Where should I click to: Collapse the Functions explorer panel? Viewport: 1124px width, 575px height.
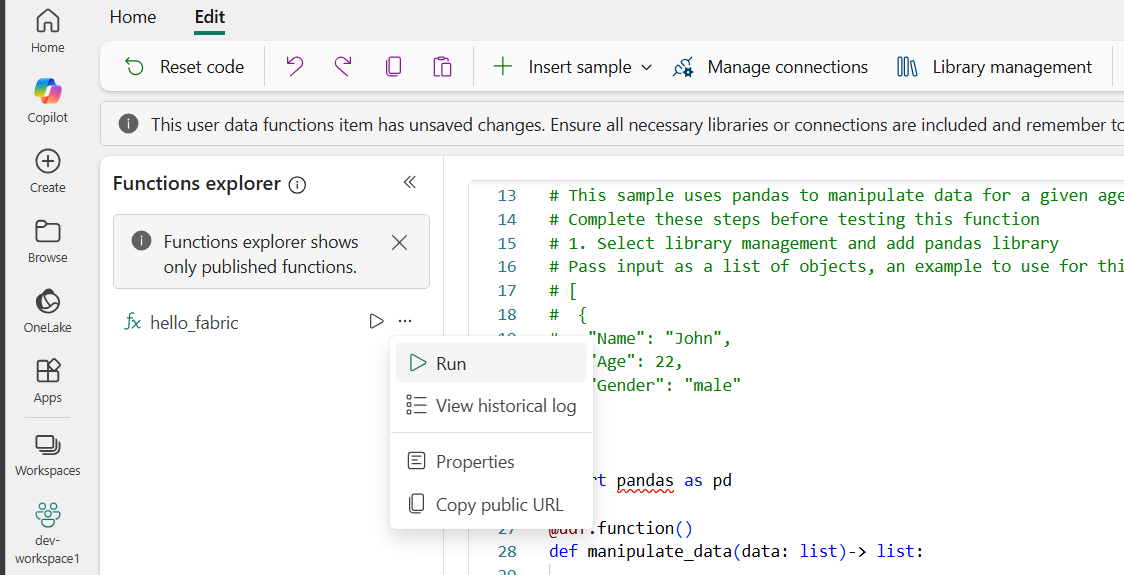point(409,182)
